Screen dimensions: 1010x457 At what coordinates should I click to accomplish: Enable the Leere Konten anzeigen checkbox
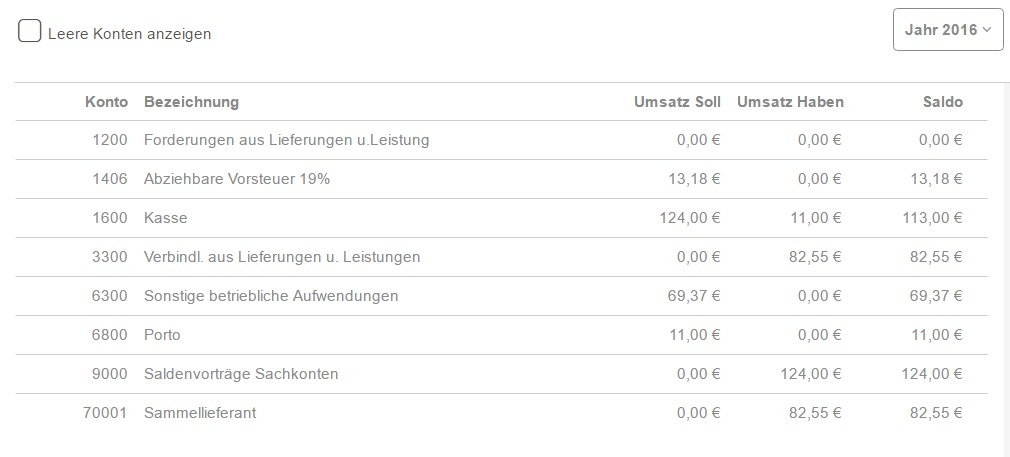coord(30,32)
